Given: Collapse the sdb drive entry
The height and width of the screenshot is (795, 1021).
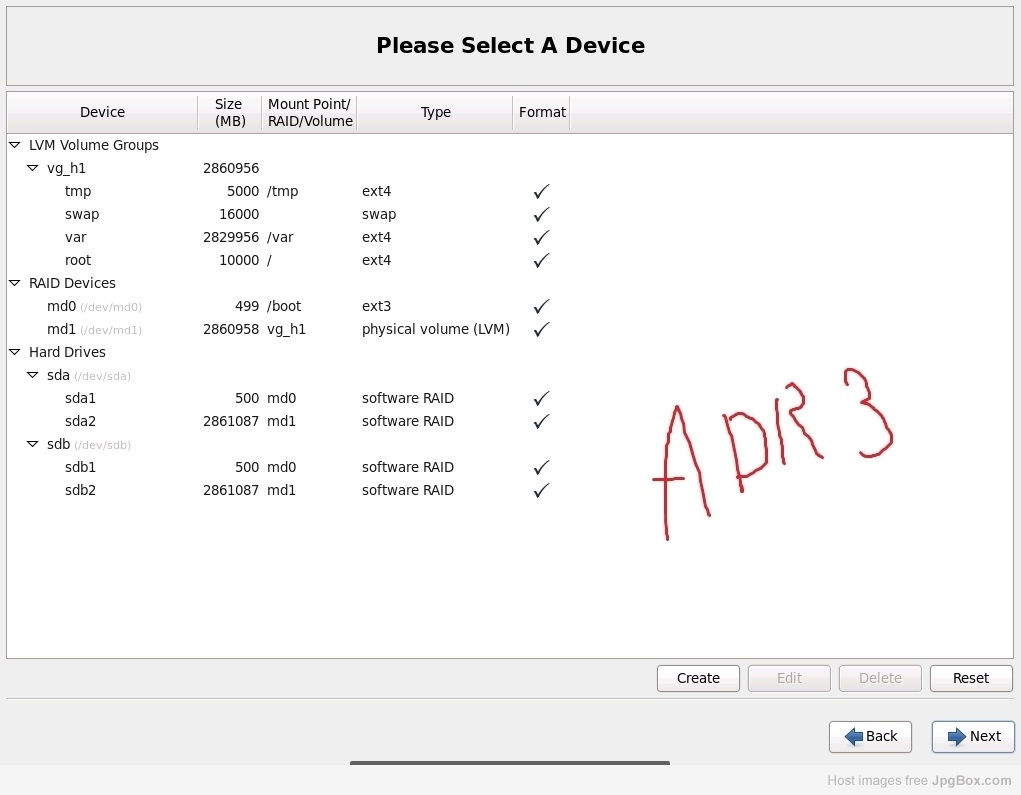Looking at the screenshot, I should [x=33, y=444].
